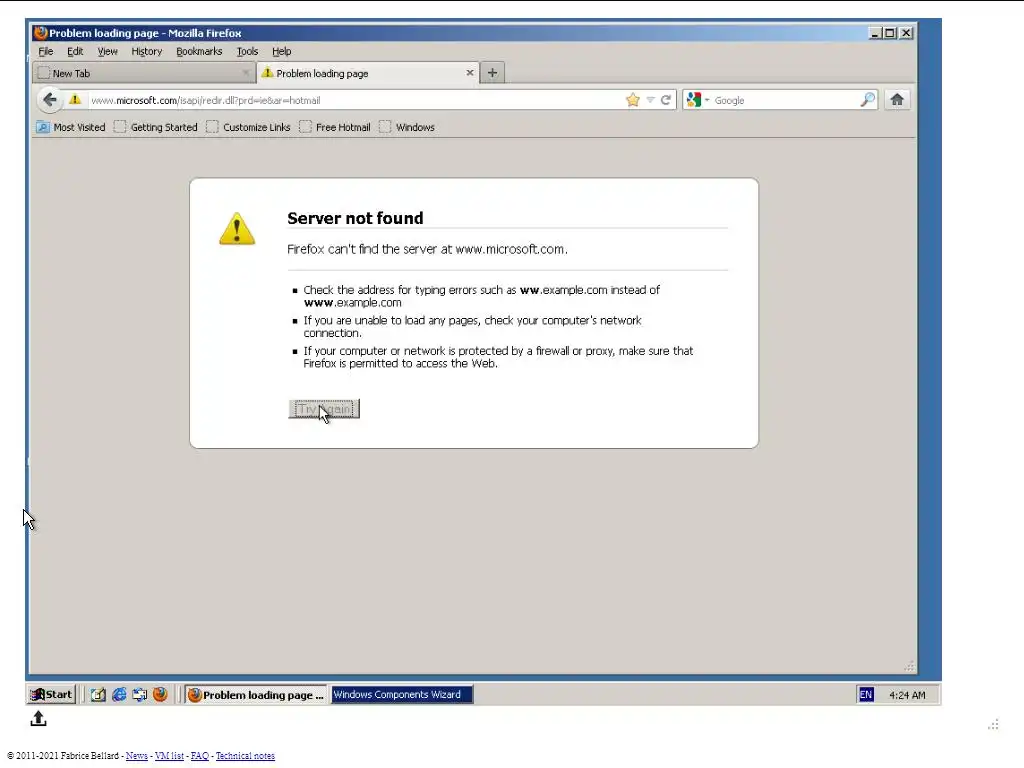
Task: Click the 4:24 AM clock
Action: click(x=907, y=695)
